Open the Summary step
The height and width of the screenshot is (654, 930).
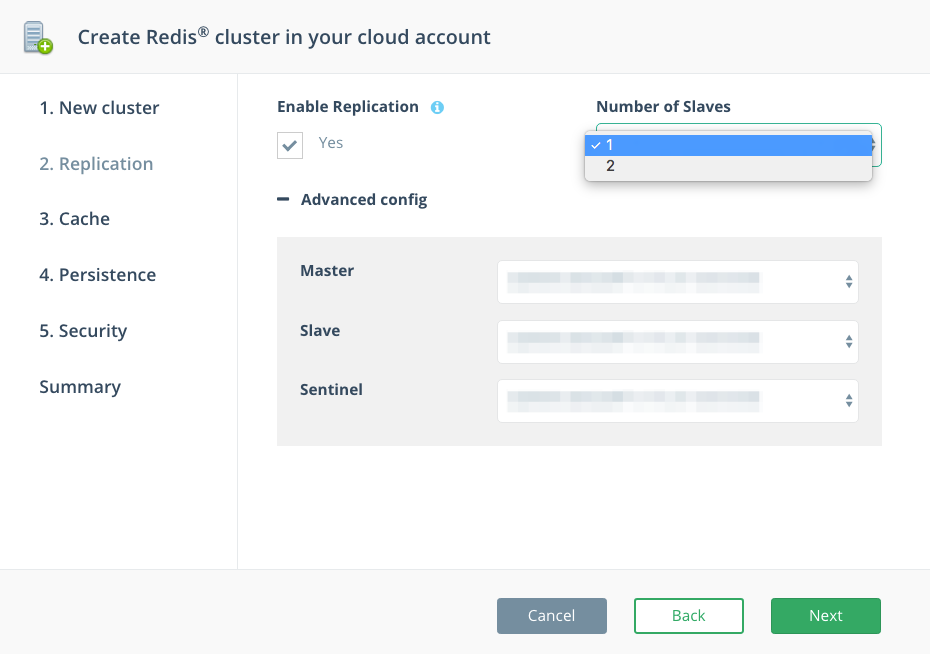[80, 387]
